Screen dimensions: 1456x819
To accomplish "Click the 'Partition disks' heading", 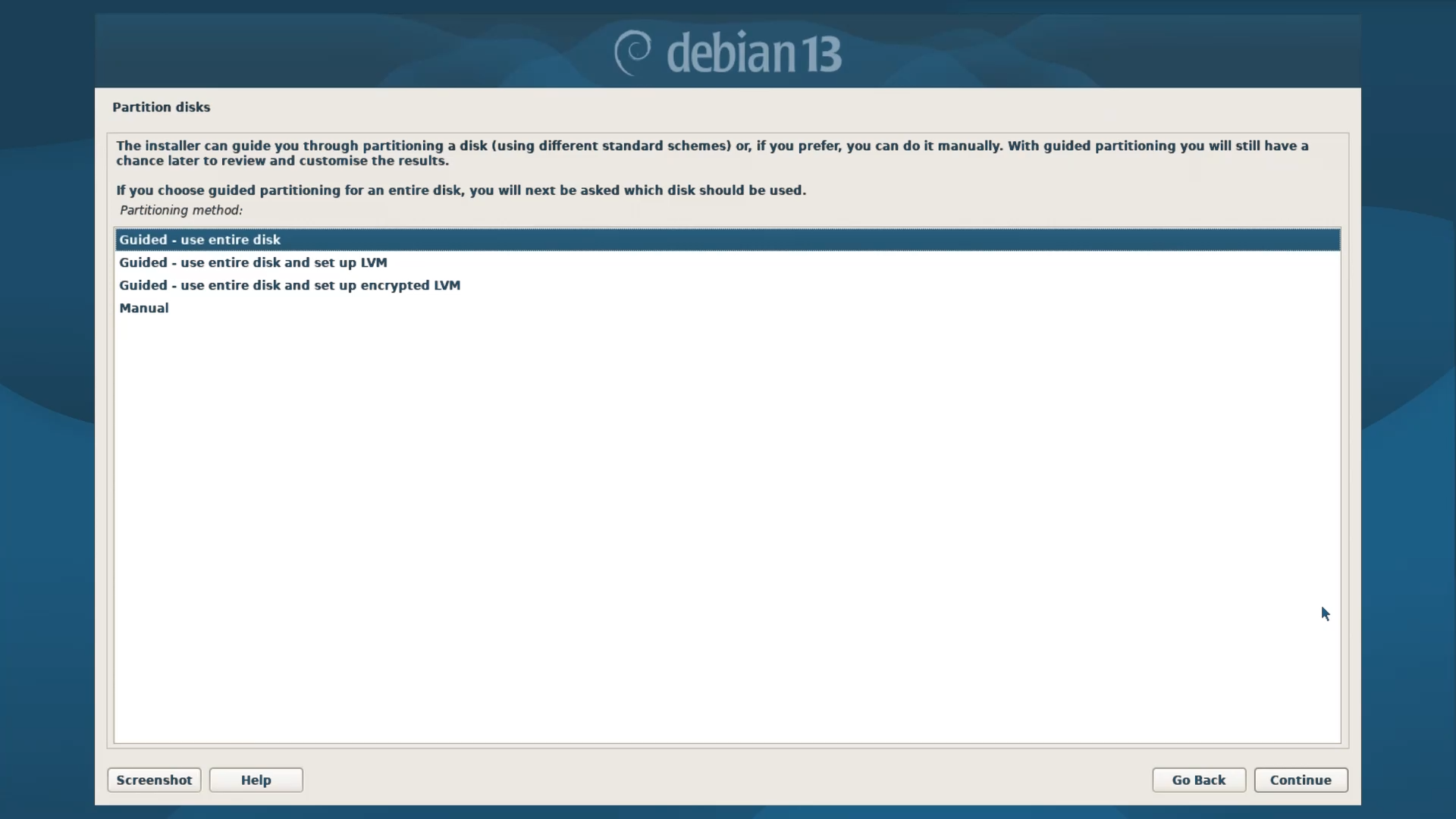I will (x=162, y=107).
